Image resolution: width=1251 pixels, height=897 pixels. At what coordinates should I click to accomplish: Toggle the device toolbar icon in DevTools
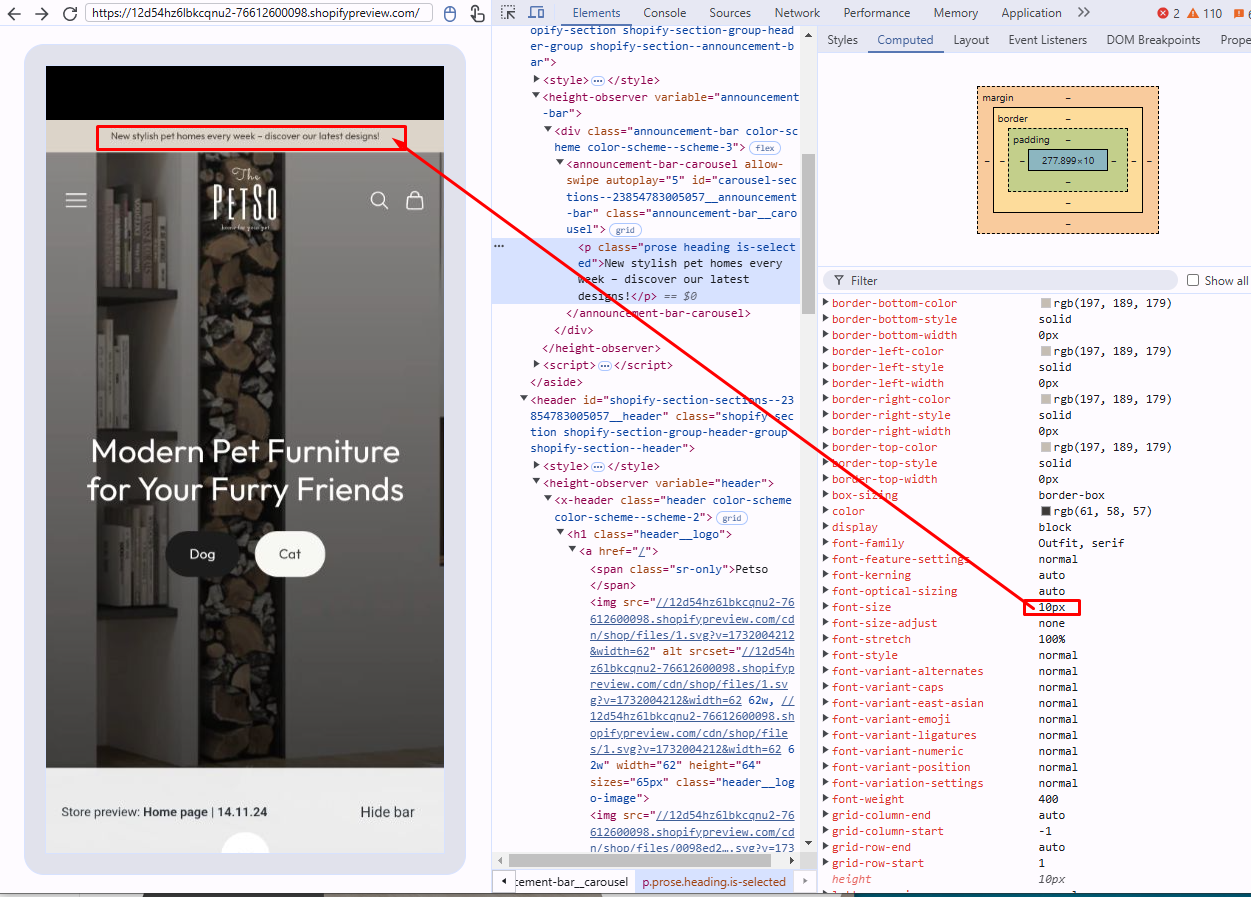point(537,13)
